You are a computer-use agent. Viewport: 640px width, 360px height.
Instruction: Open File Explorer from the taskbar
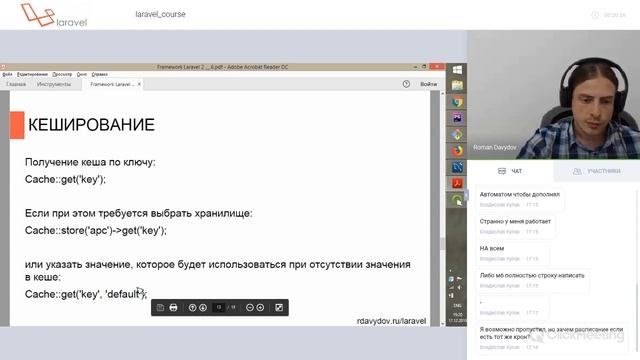(457, 86)
